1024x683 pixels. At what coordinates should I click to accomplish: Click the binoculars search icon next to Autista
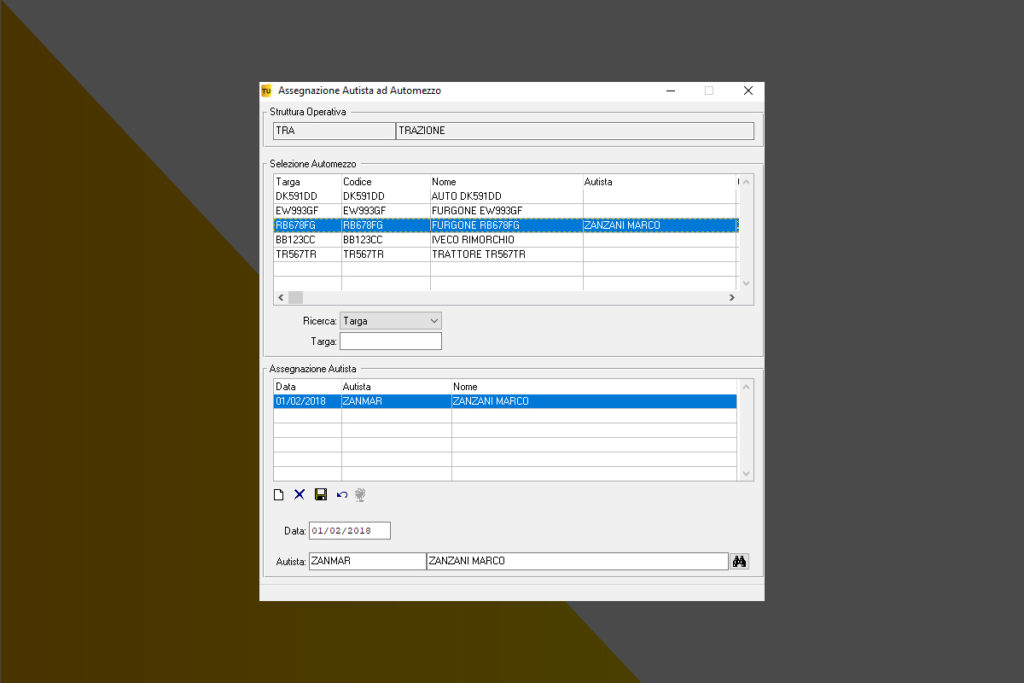(x=739, y=562)
